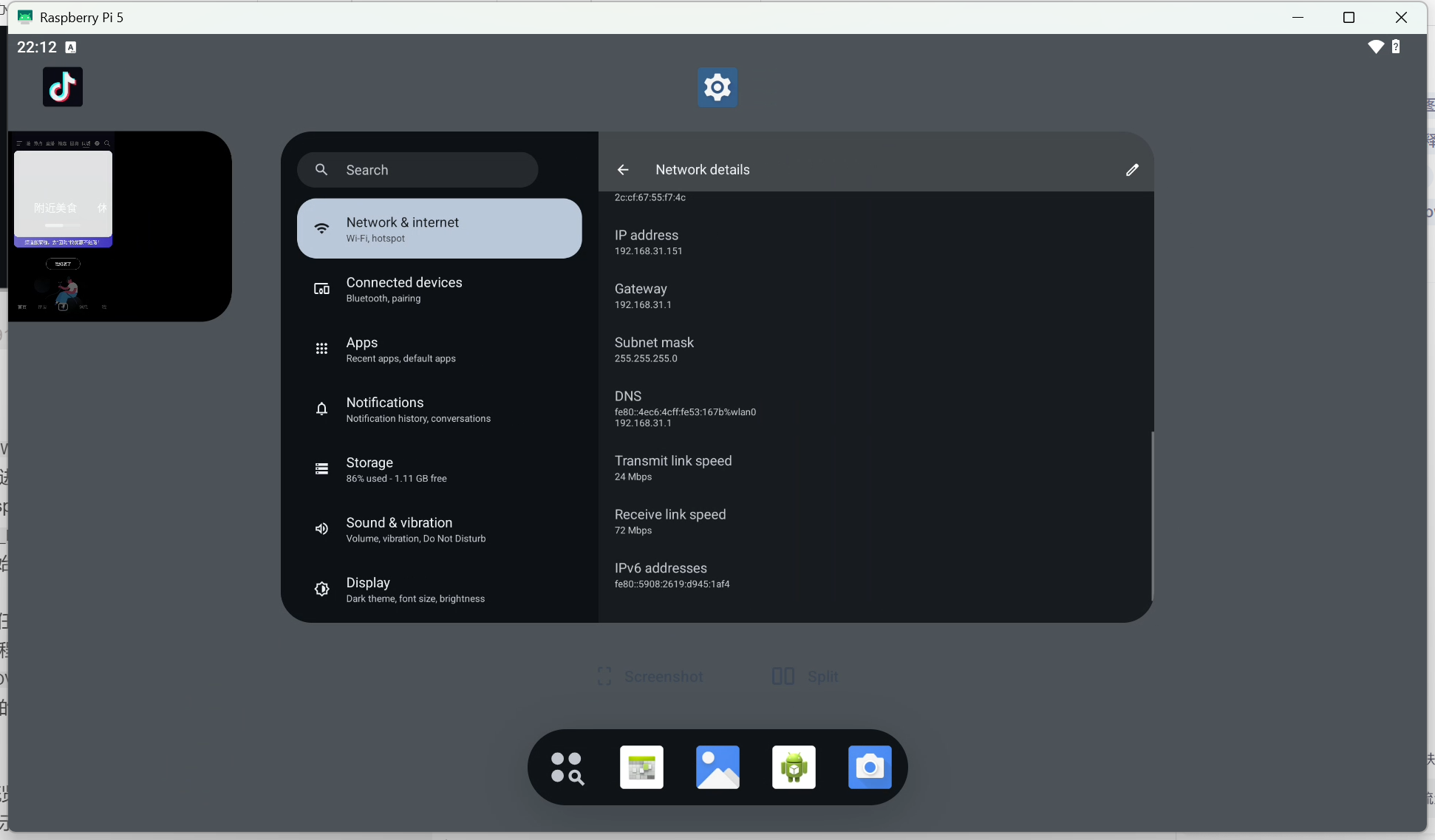Go to Notifications settings
Image resolution: width=1435 pixels, height=840 pixels.
pyautogui.click(x=439, y=409)
